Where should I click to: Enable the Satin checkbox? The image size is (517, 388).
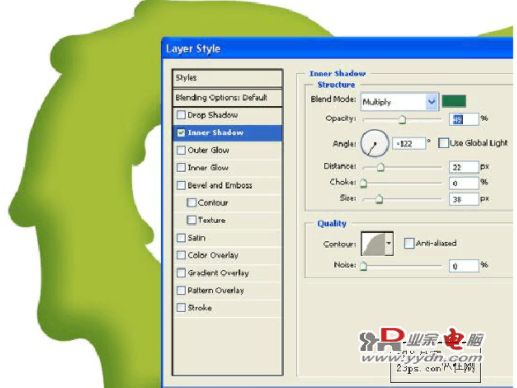(x=181, y=238)
